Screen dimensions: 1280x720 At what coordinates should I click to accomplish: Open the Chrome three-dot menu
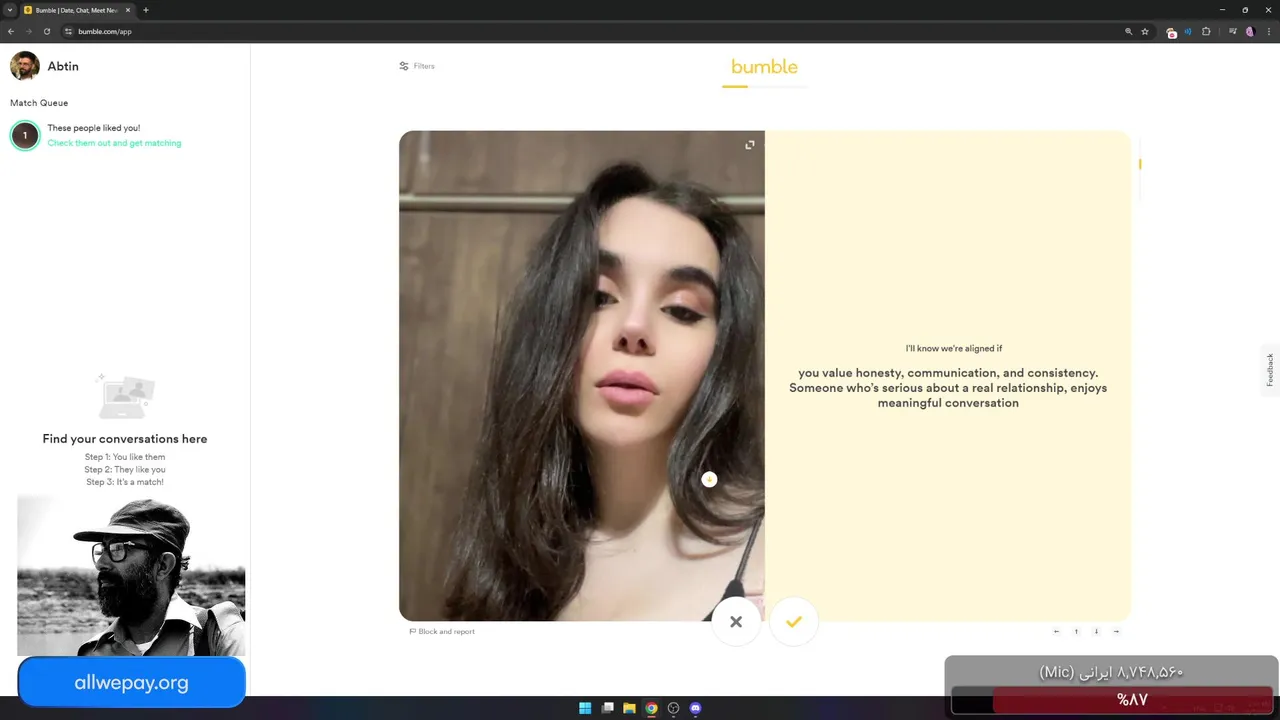click(1267, 31)
